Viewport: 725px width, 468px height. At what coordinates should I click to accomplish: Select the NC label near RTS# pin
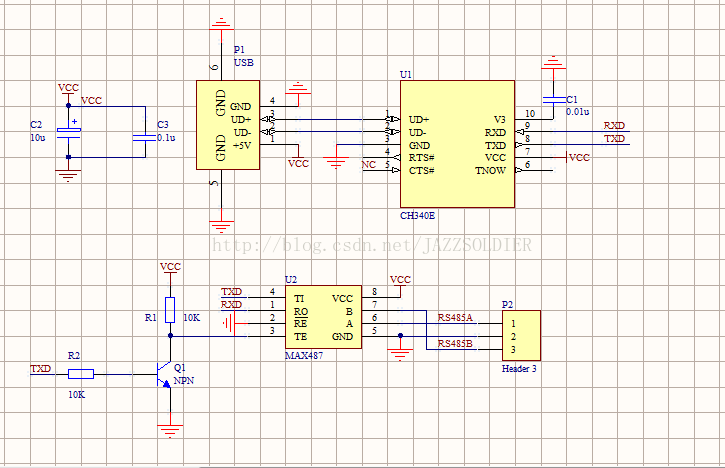[x=369, y=165]
